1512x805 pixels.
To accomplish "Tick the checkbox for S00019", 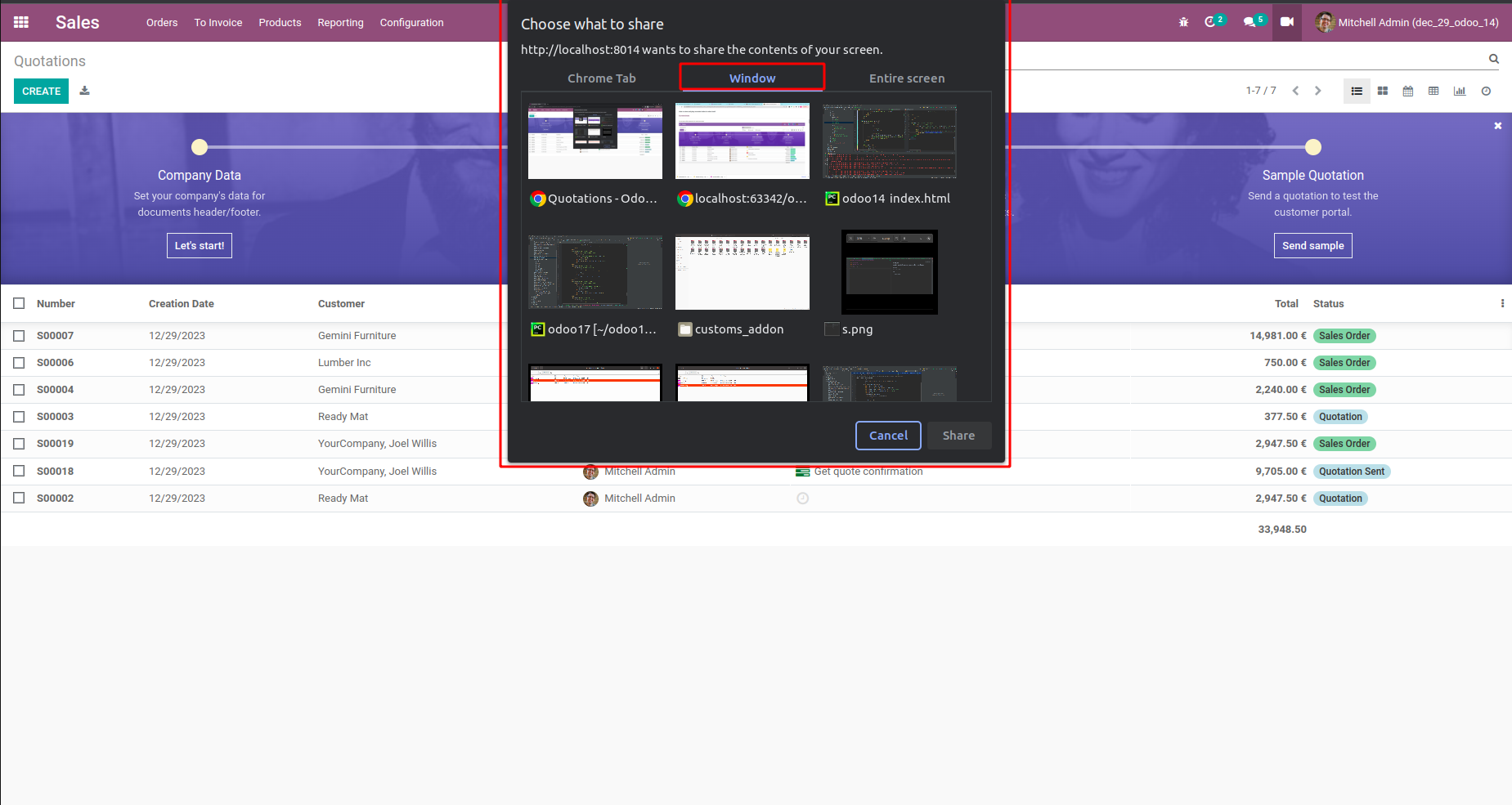I will [x=19, y=444].
